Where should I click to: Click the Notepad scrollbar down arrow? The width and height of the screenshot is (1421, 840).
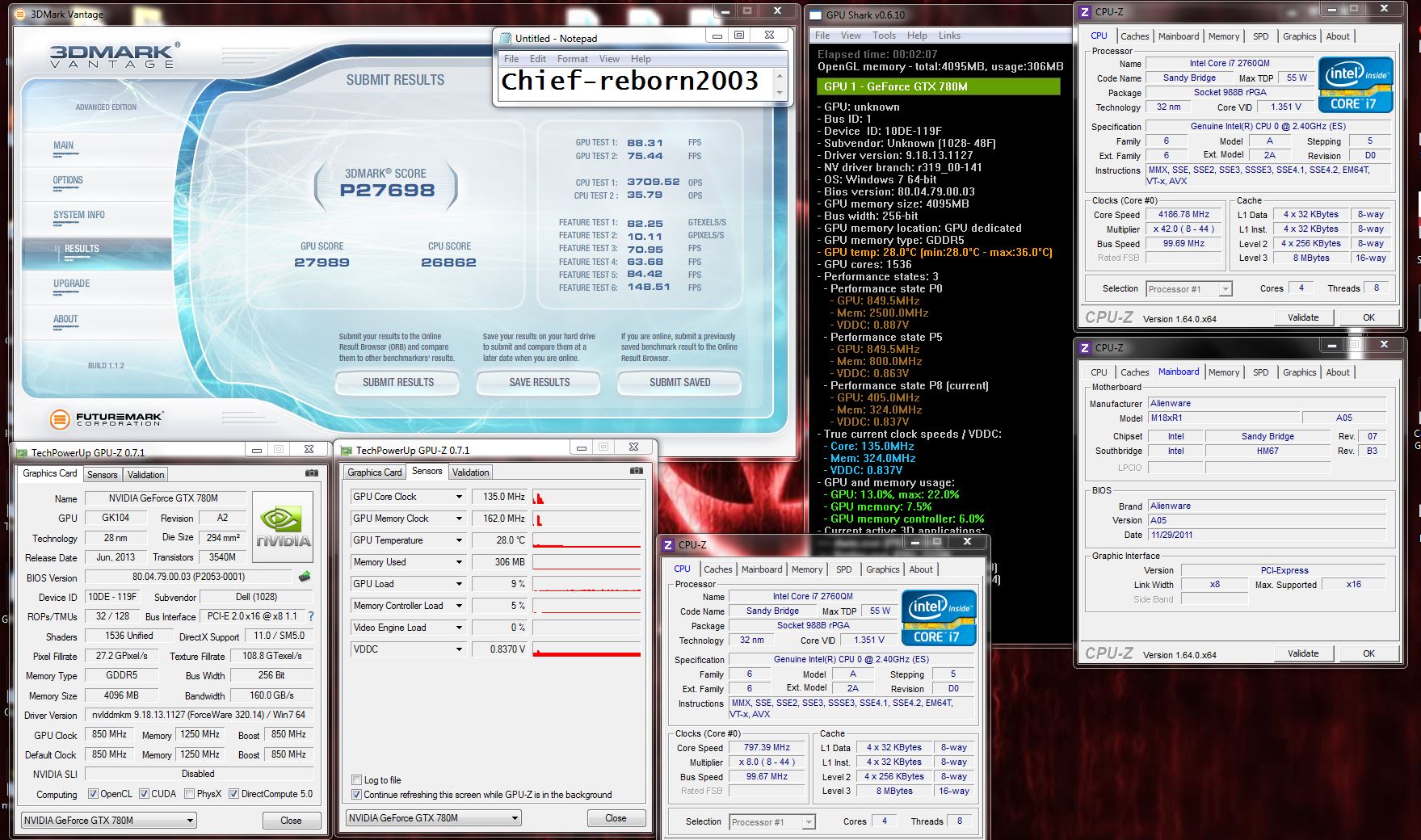click(x=780, y=94)
